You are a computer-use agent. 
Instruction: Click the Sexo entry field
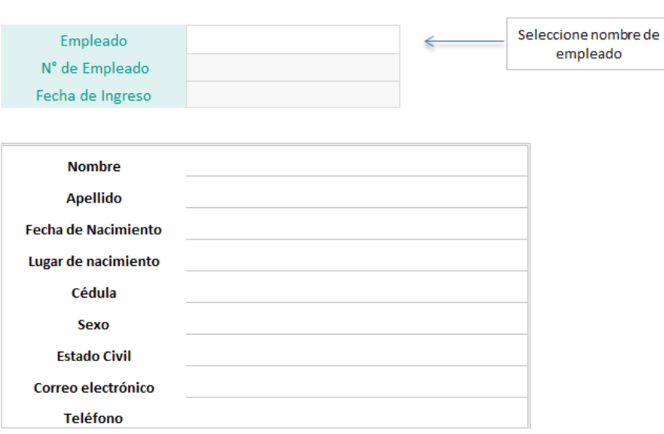357,319
